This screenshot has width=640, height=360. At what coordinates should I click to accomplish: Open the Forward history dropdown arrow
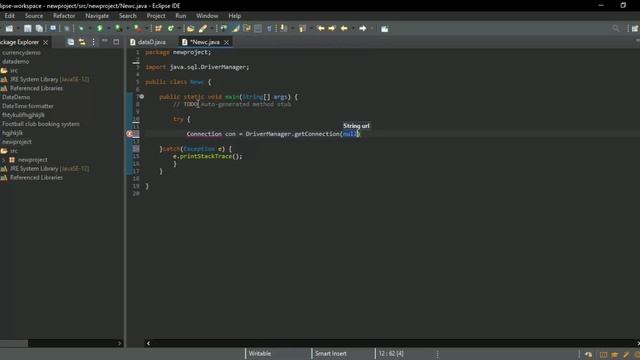coord(371,28)
